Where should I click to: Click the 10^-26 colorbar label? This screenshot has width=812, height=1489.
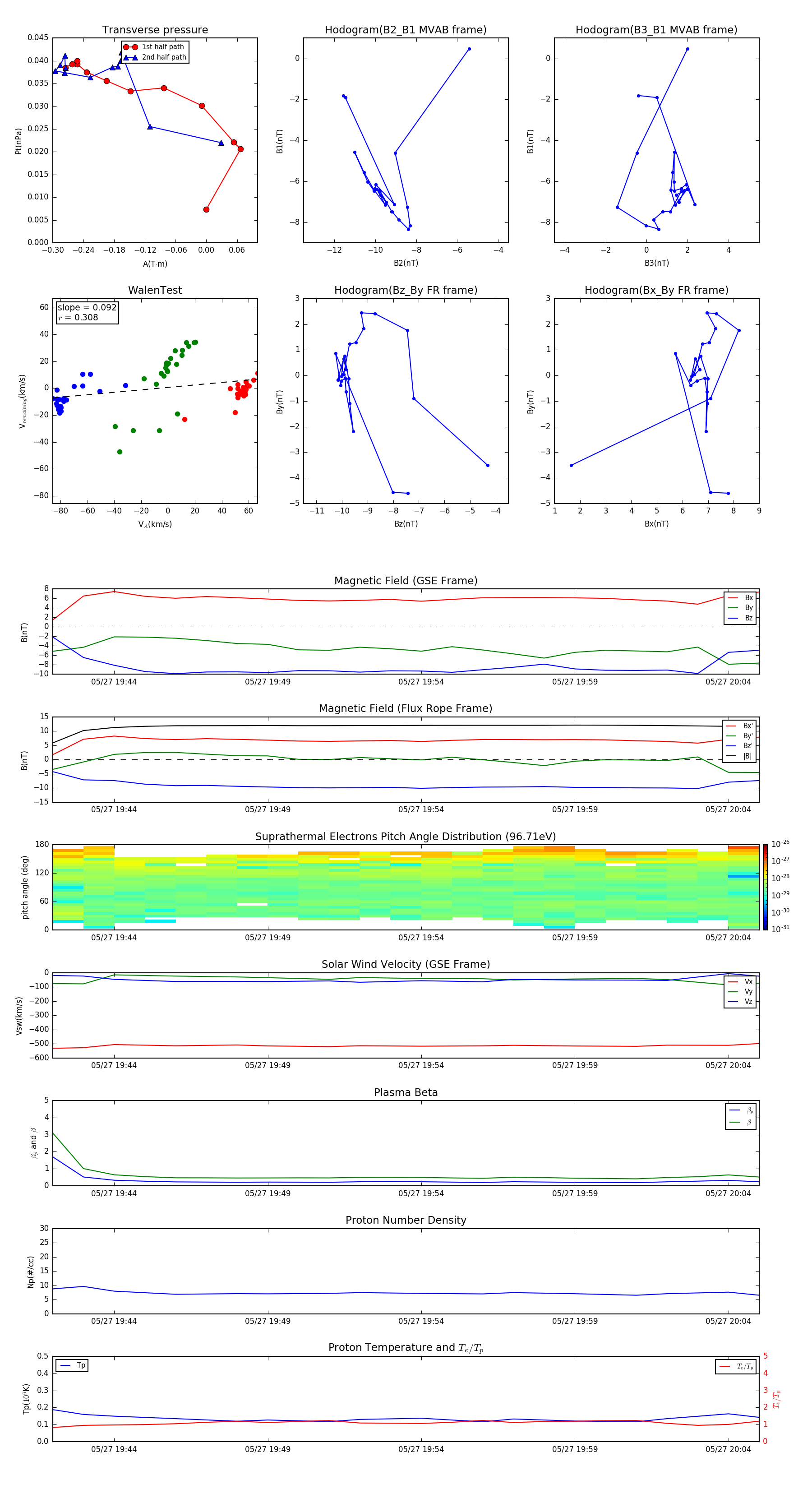tap(780, 844)
